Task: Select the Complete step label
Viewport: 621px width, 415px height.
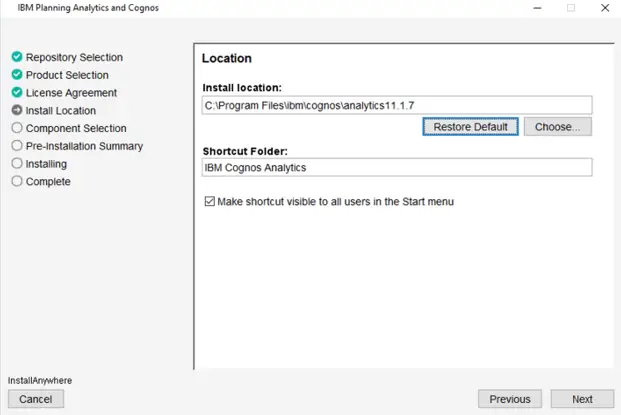Action: point(48,182)
